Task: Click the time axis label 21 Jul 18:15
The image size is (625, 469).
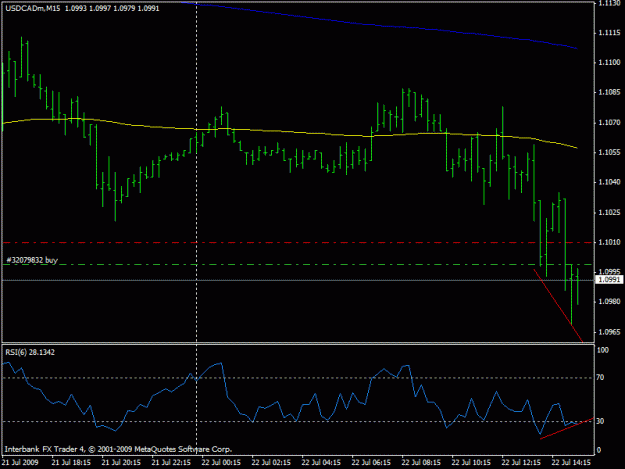Action: tap(71, 462)
